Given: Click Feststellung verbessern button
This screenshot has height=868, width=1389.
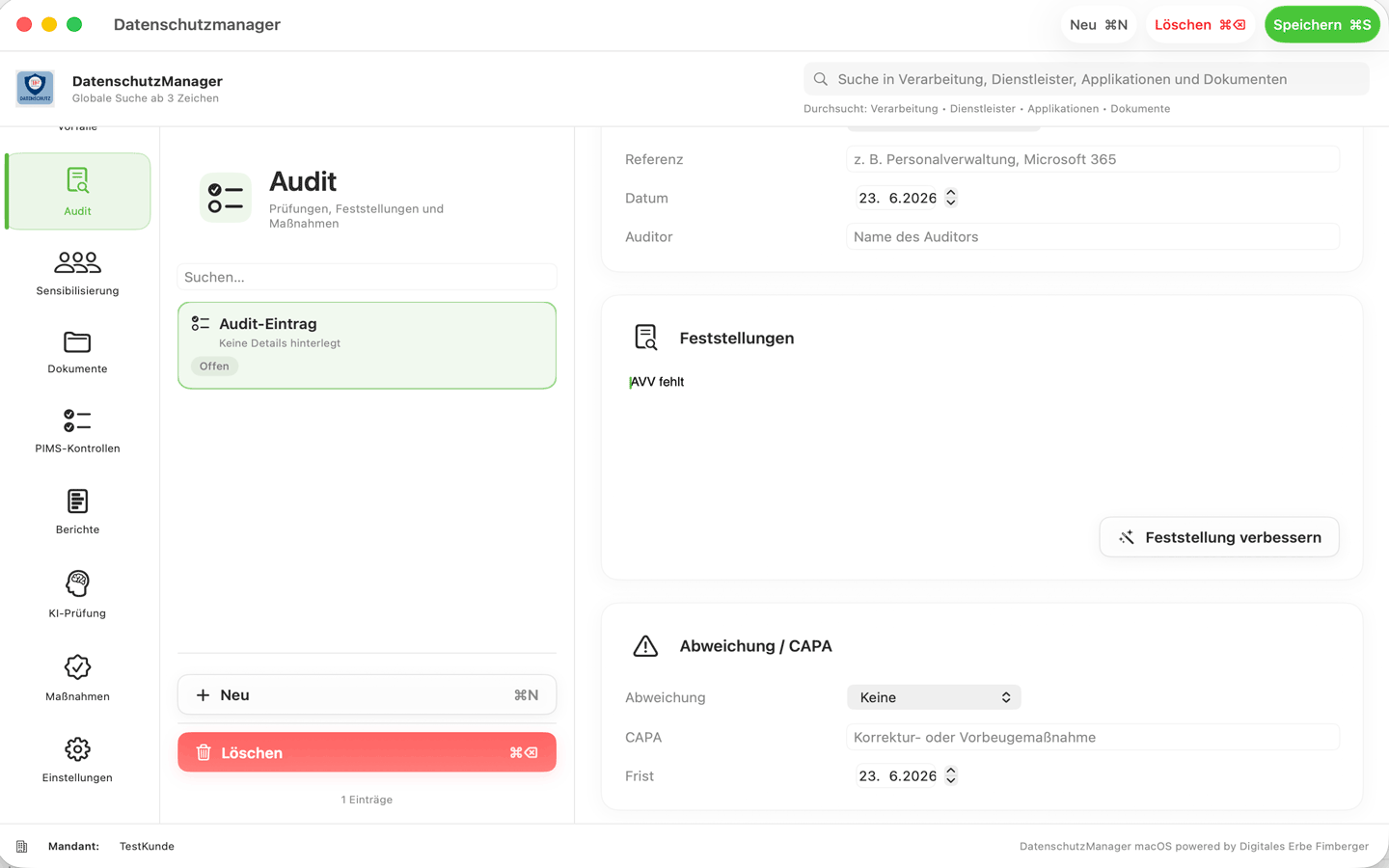Looking at the screenshot, I should point(1219,537).
